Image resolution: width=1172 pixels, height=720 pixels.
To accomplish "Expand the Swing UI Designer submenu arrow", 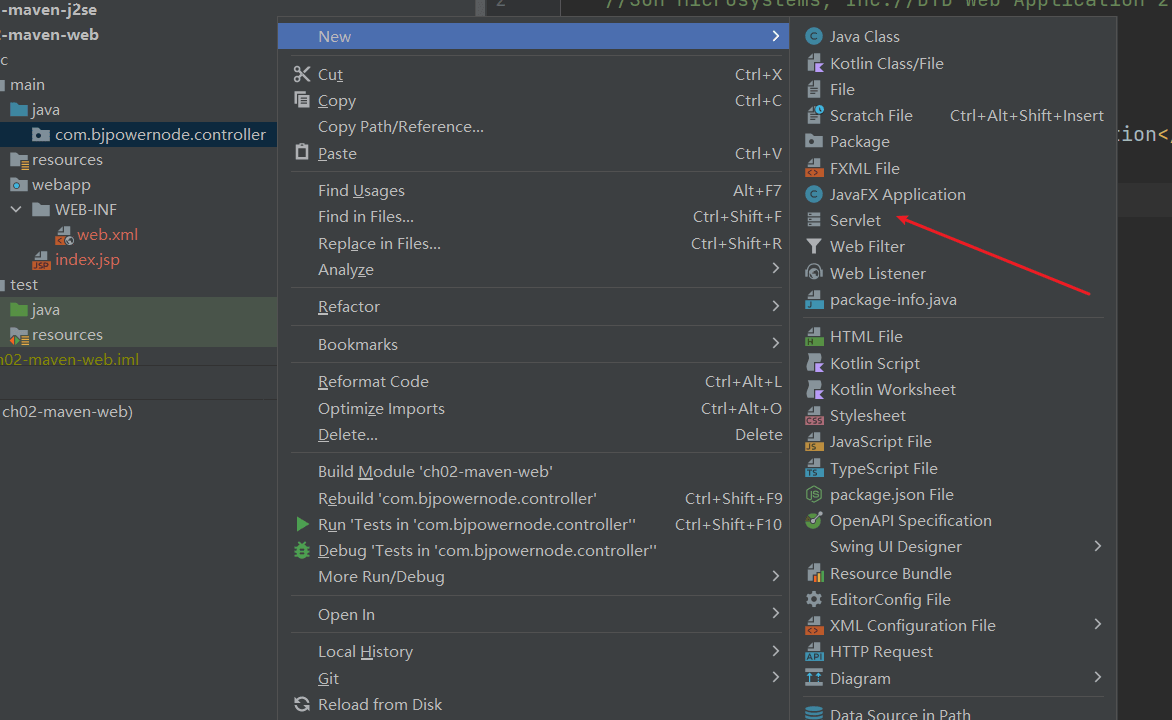I will point(1097,547).
